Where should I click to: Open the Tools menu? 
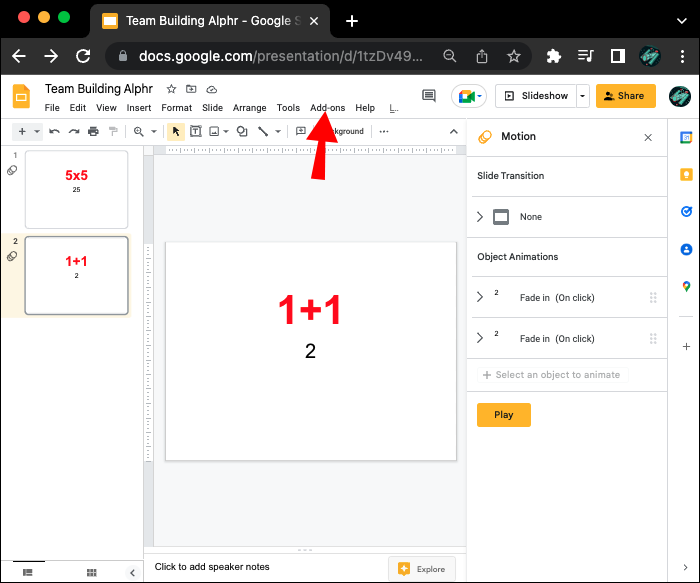pos(288,108)
